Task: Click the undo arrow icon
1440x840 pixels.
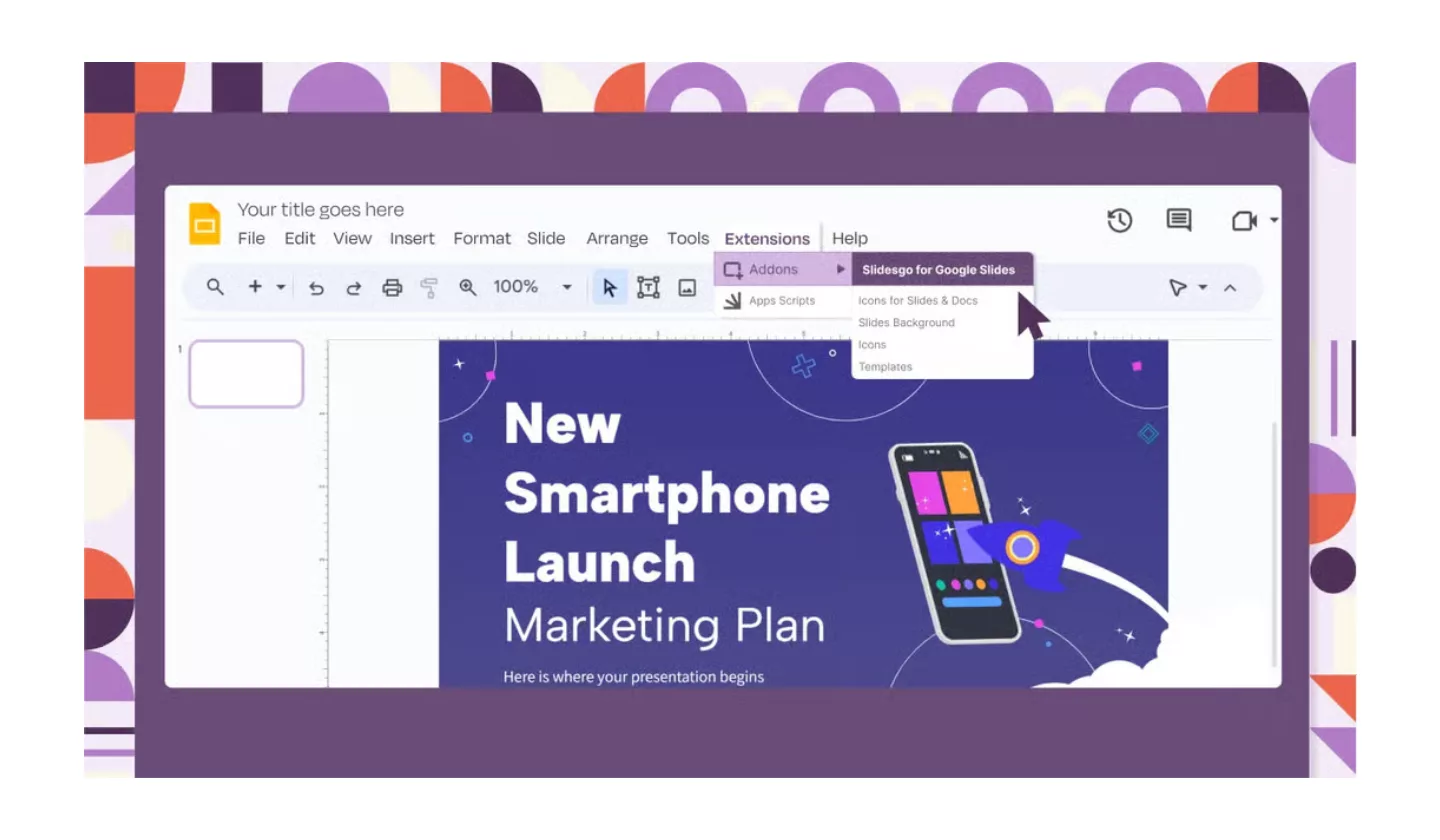Action: click(x=316, y=288)
